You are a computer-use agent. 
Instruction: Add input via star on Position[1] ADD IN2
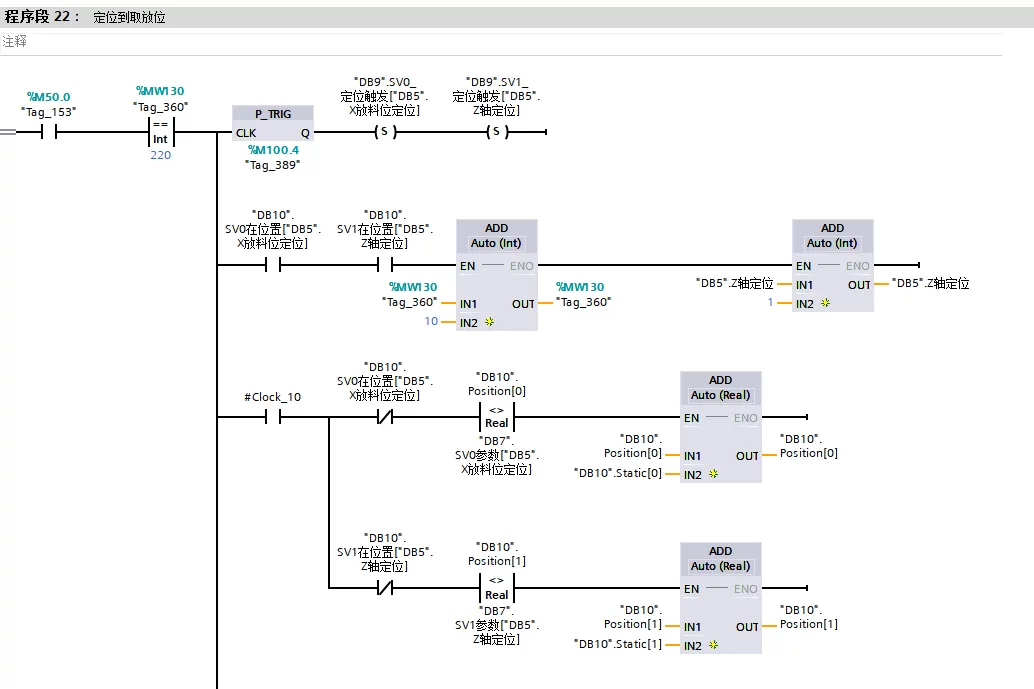point(714,644)
